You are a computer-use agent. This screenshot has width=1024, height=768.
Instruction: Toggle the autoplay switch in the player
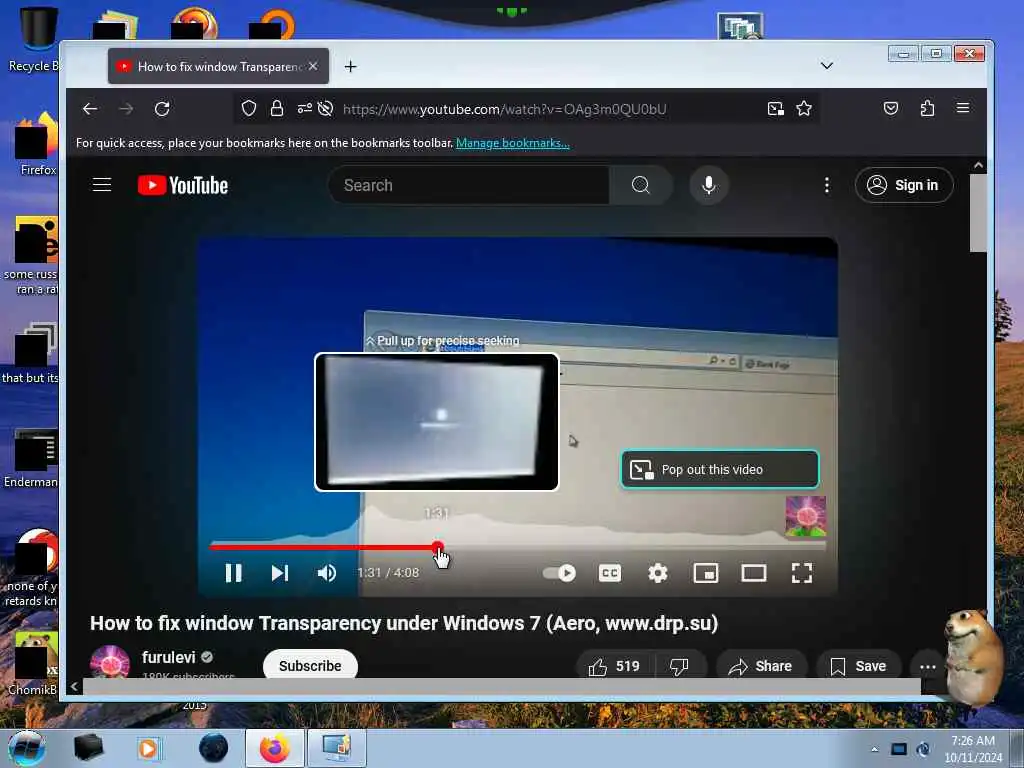tap(559, 573)
